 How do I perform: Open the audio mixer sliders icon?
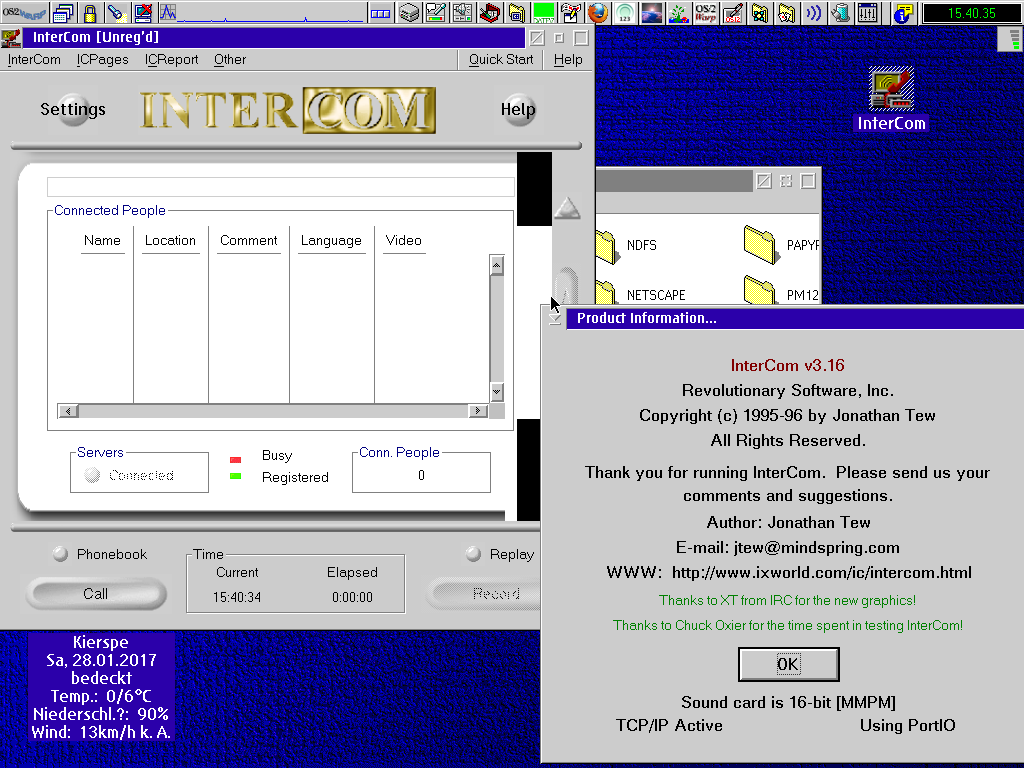867,12
